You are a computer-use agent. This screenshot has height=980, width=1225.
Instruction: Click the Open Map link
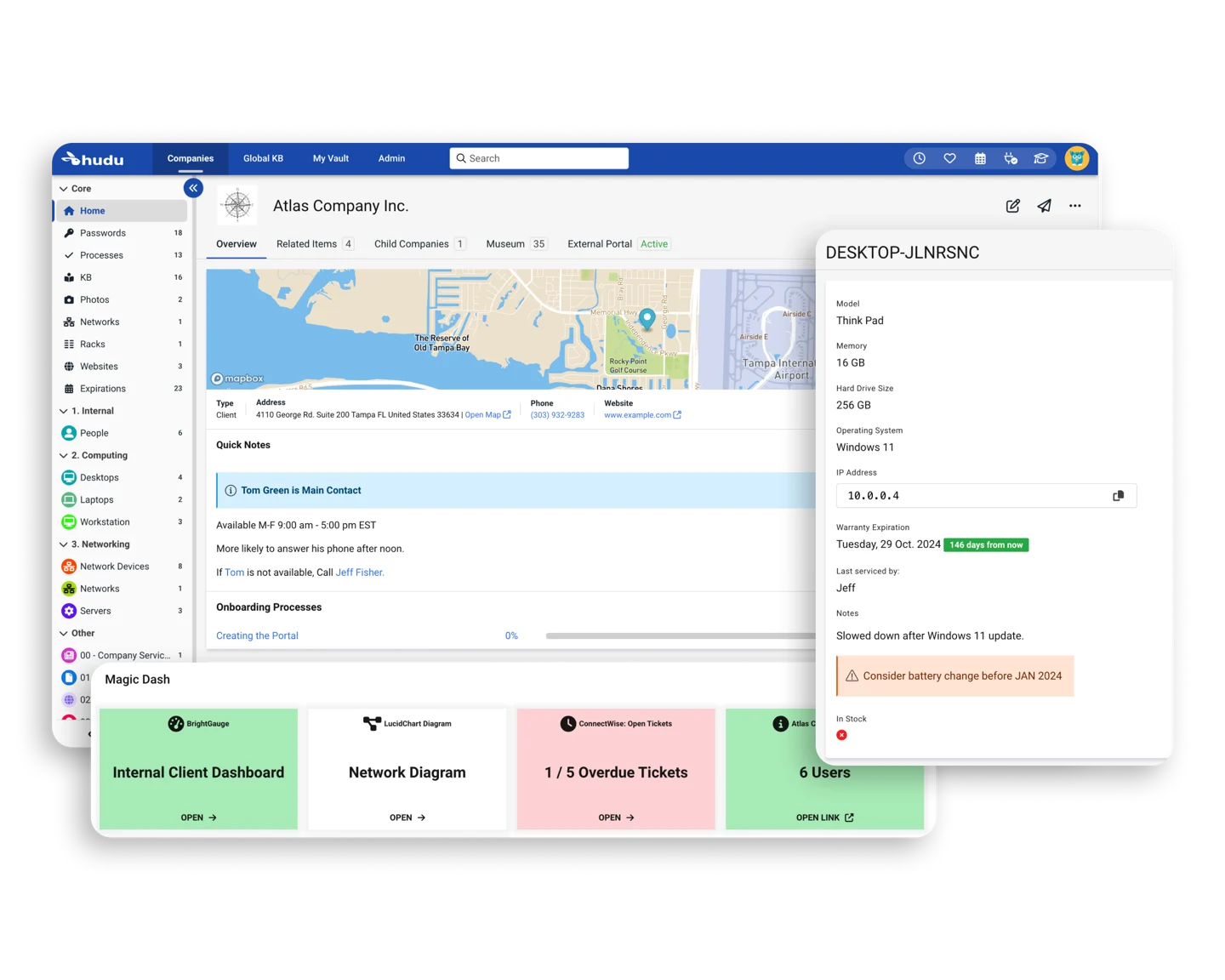pyautogui.click(x=488, y=415)
